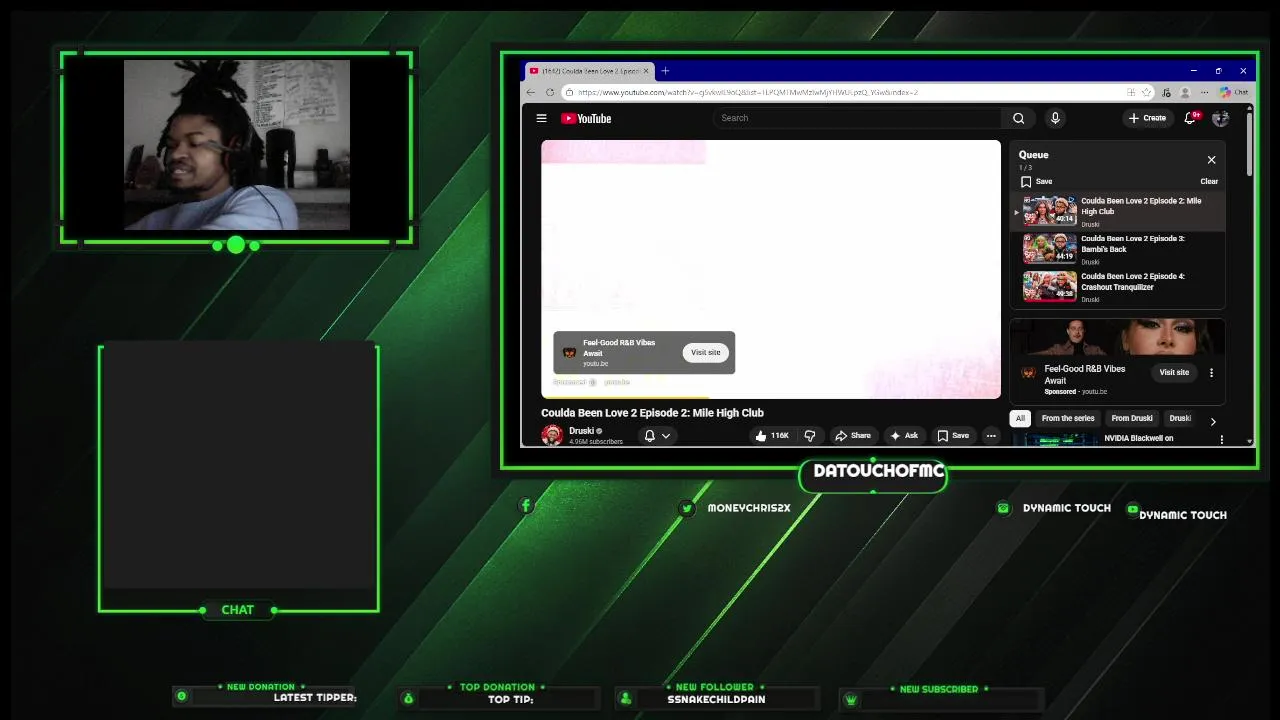The height and width of the screenshot is (720, 1280).
Task: Click the Facebook icon on the overlay
Action: (526, 506)
